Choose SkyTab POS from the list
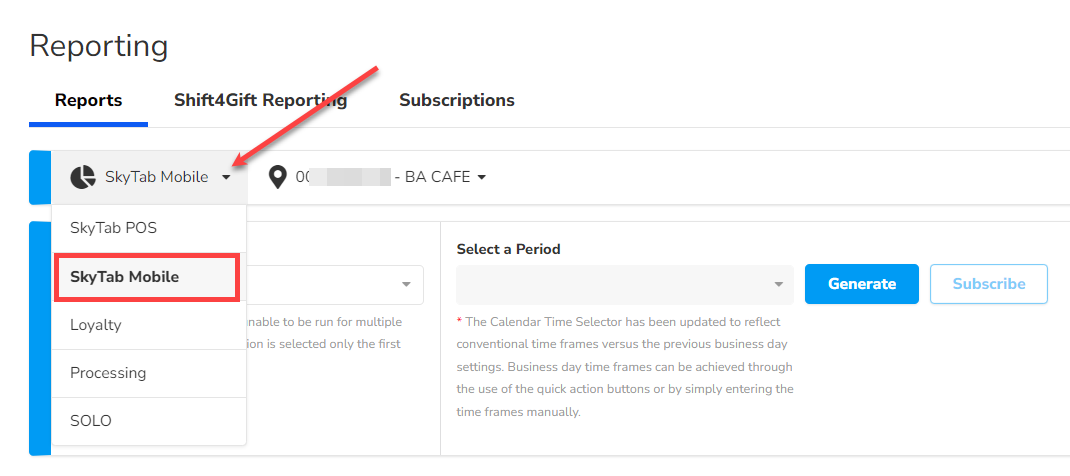 click(113, 228)
